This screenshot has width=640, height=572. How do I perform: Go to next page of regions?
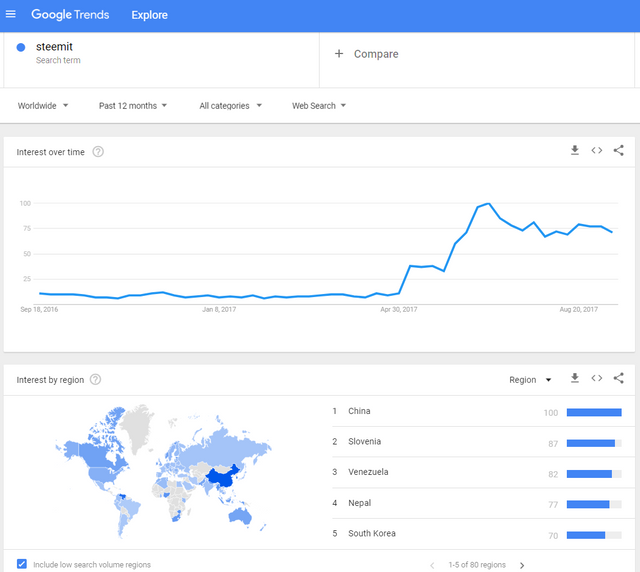522,565
